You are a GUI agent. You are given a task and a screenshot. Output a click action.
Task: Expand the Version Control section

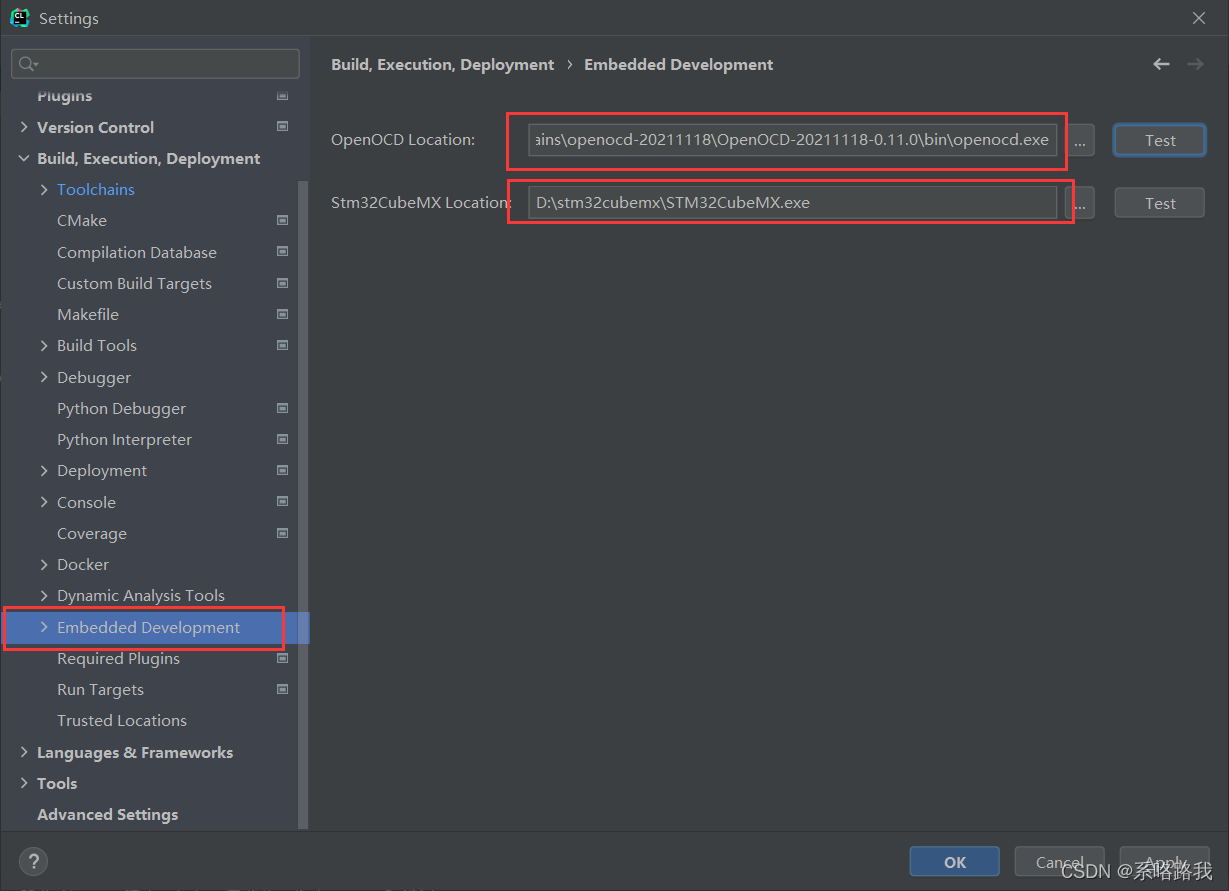(24, 127)
